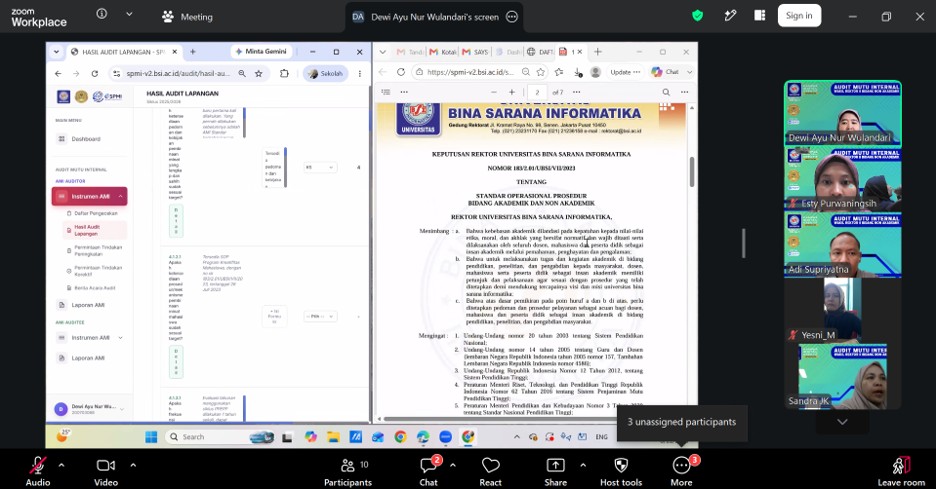Open meeting info circle icon
Viewport: 936px width, 489px height.
101,14
